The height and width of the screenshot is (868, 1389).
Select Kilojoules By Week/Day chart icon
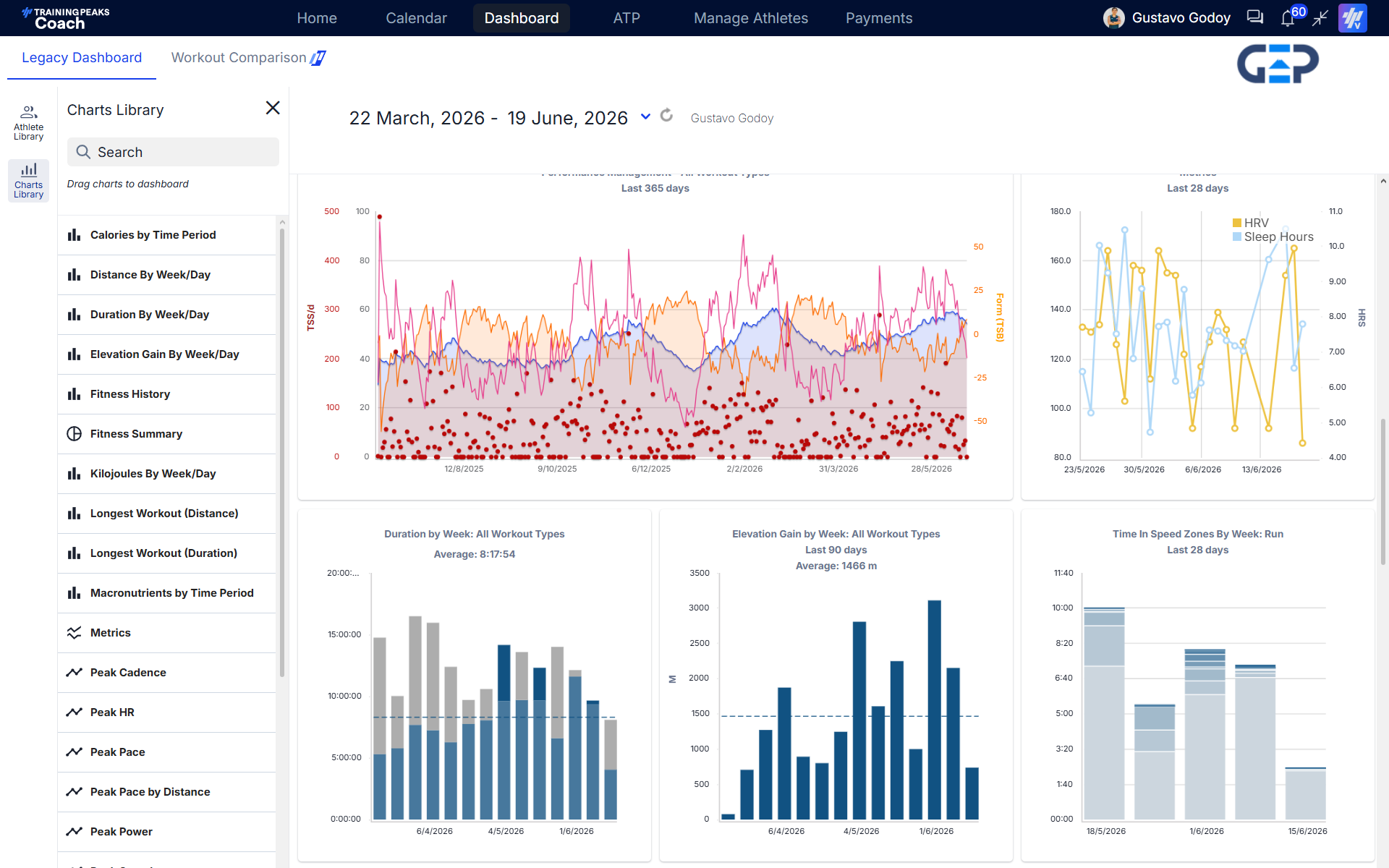click(x=74, y=474)
